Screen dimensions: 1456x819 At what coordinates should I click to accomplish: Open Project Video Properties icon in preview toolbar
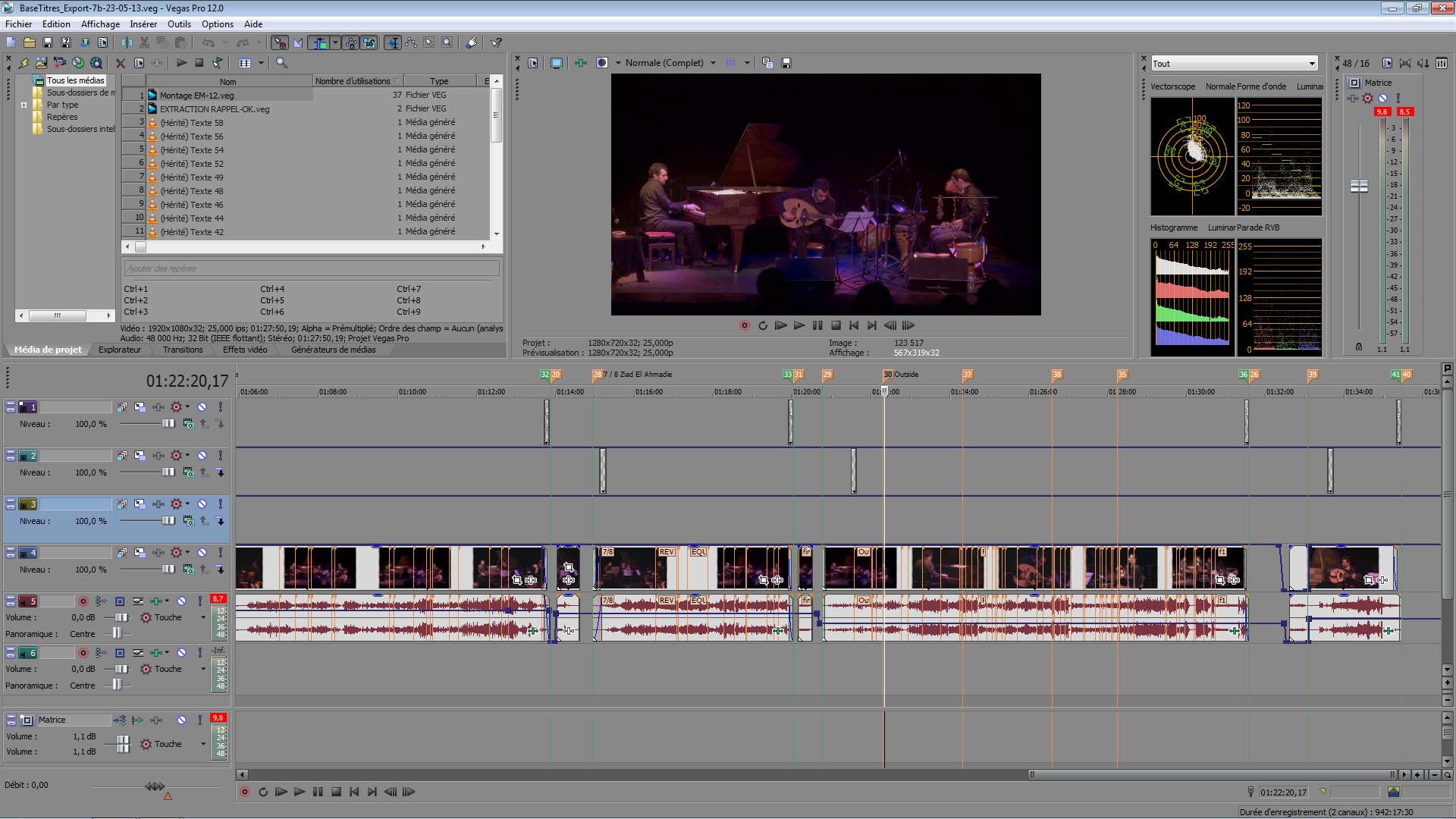pyautogui.click(x=533, y=63)
